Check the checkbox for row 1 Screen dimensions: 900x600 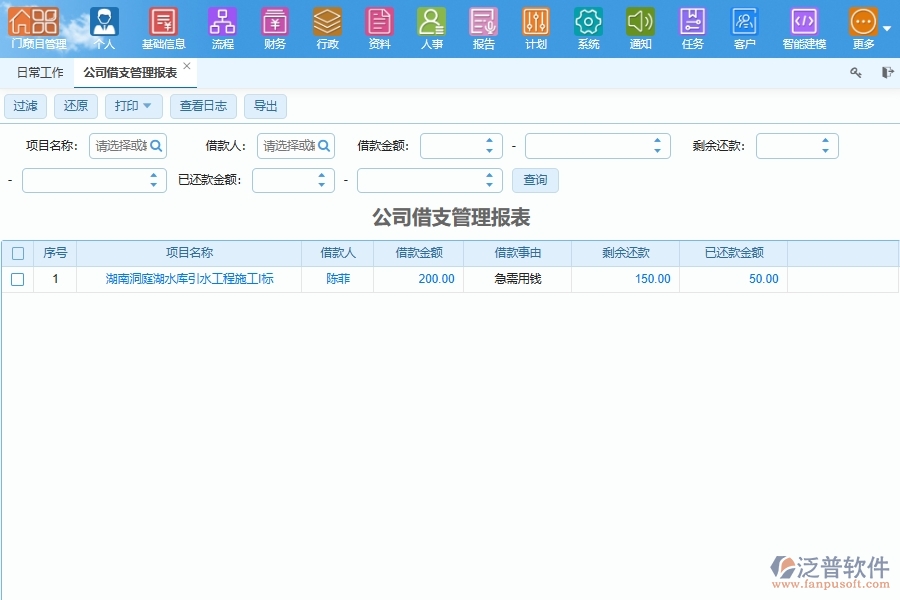[x=17, y=279]
